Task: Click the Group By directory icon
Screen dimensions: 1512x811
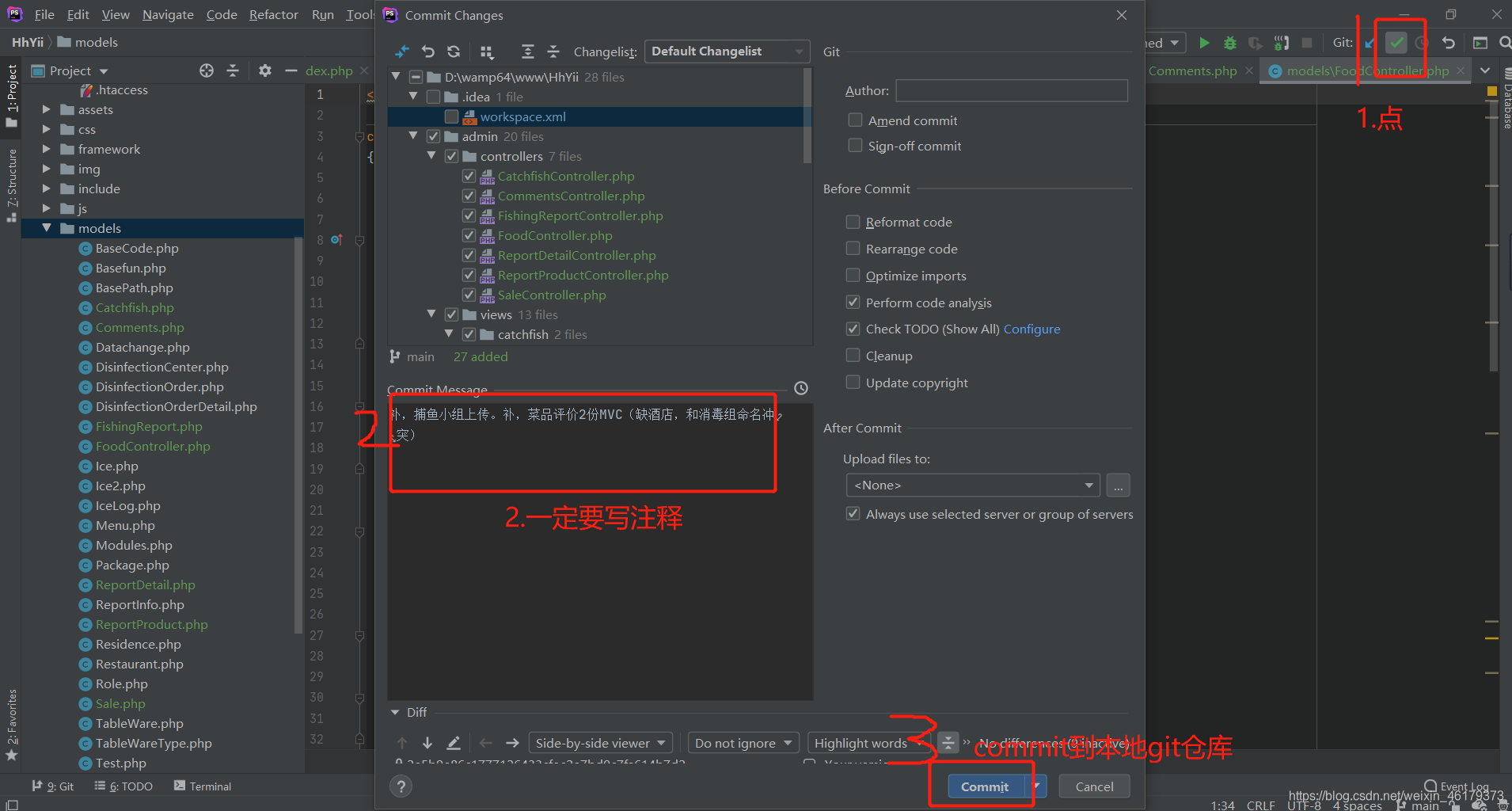Action: (488, 51)
